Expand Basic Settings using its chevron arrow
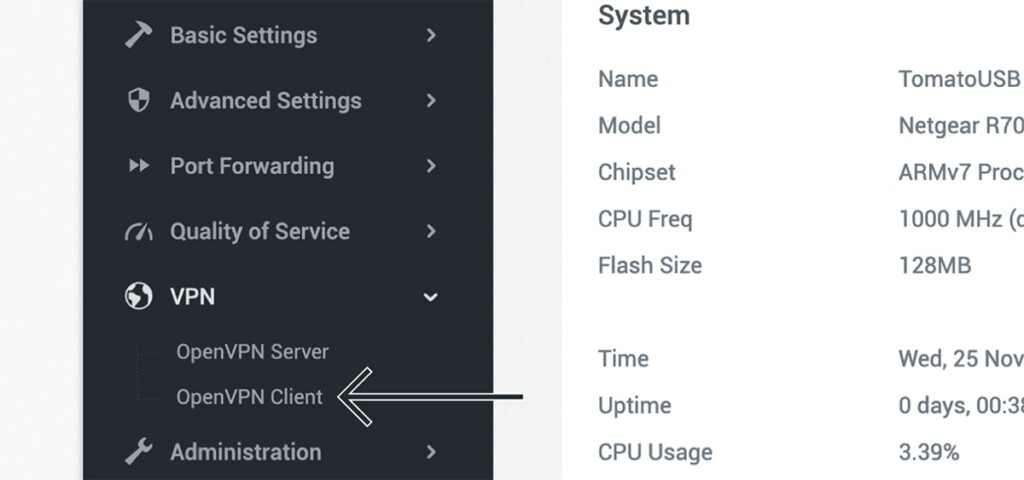This screenshot has width=1024, height=480. [430, 35]
